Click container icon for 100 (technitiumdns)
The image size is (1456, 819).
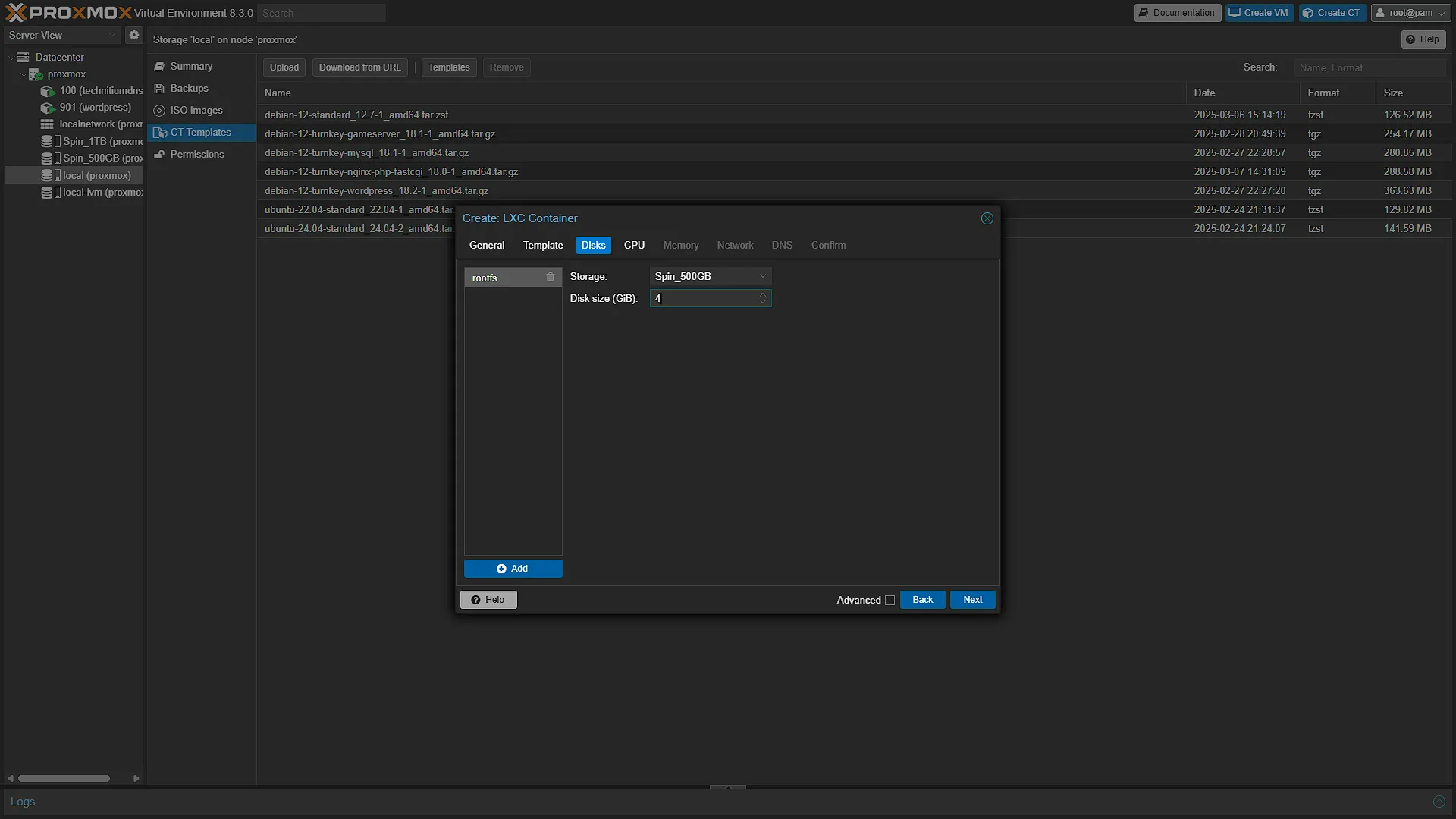(x=48, y=91)
